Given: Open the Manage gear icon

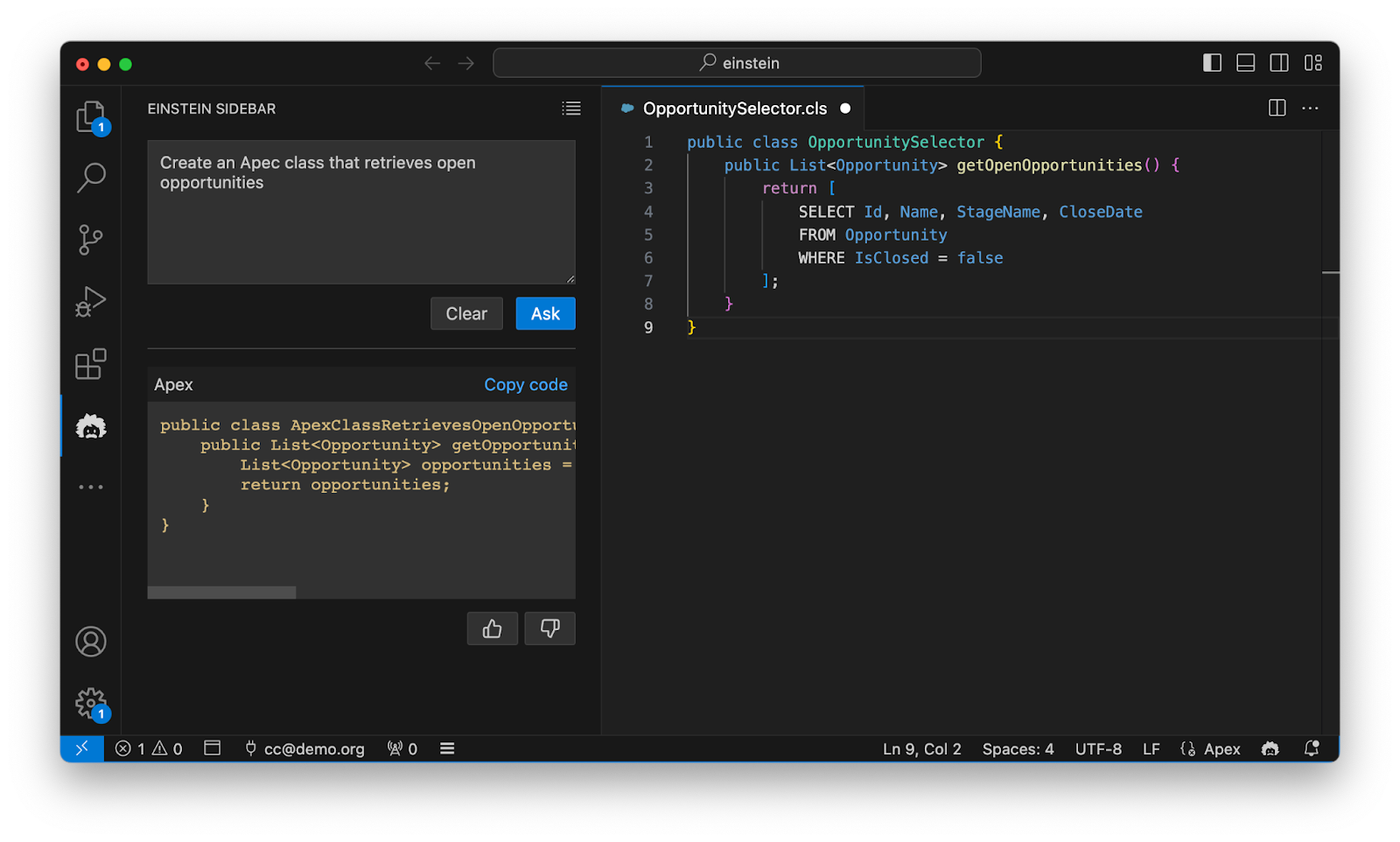Looking at the screenshot, I should (91, 703).
